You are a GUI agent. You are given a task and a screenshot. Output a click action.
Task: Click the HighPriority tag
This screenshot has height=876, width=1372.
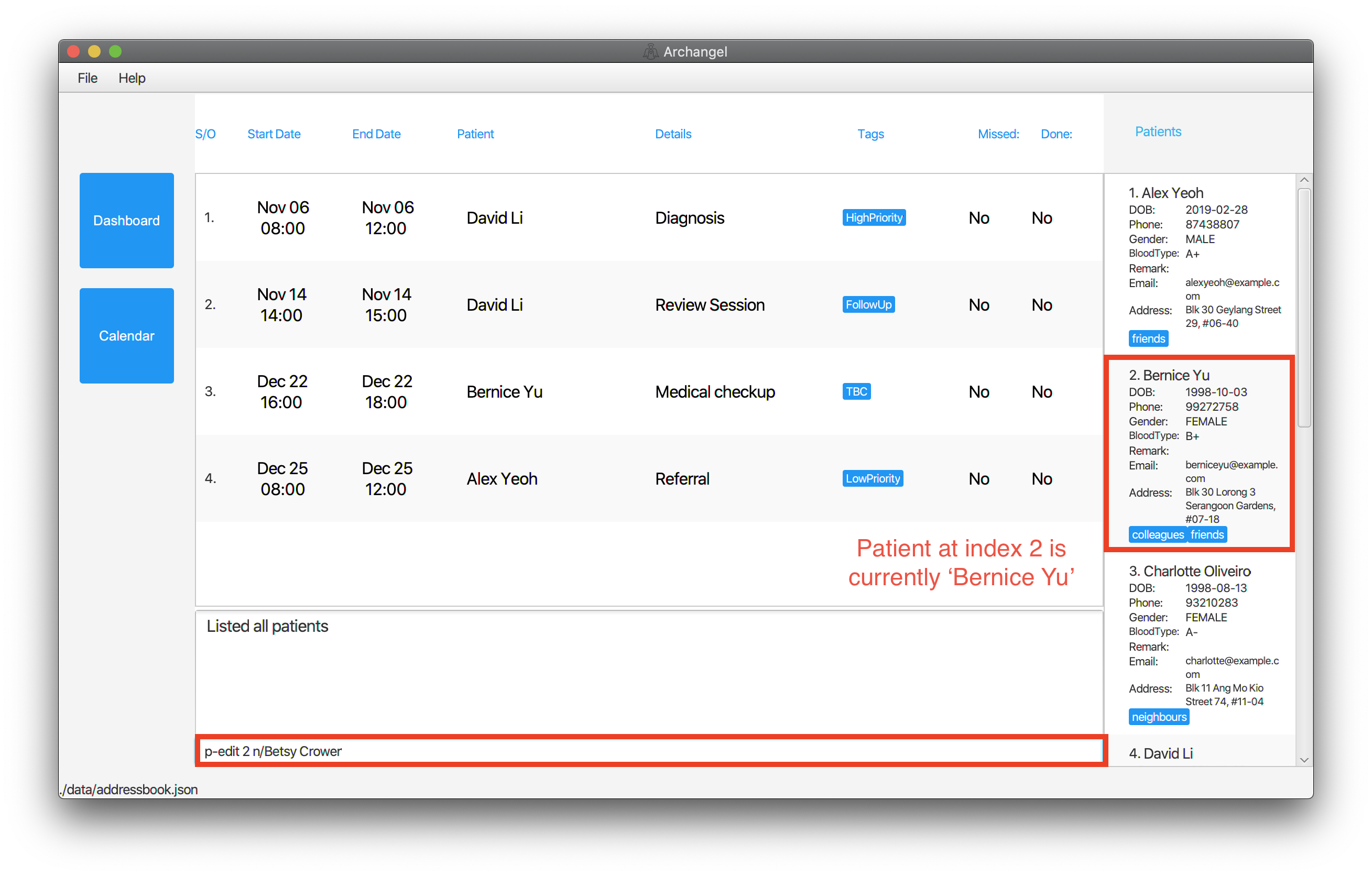(874, 217)
